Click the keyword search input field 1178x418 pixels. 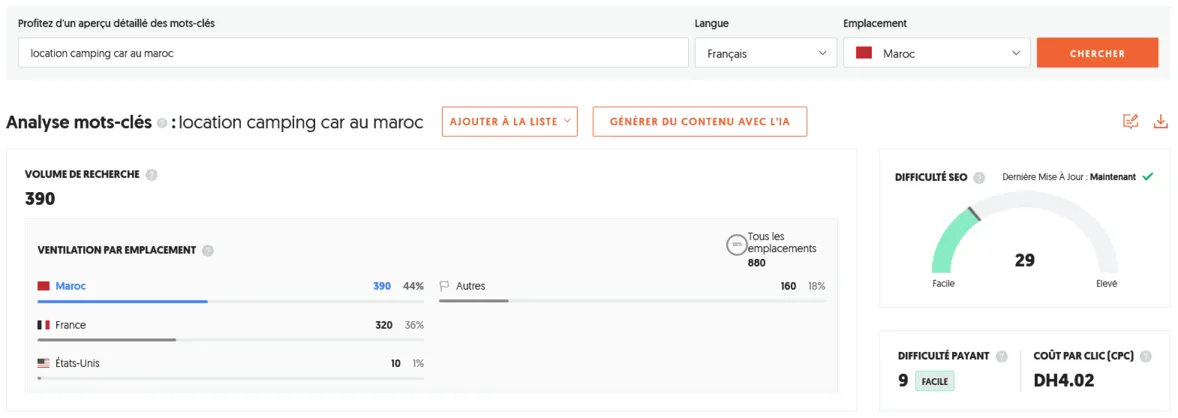coord(353,53)
